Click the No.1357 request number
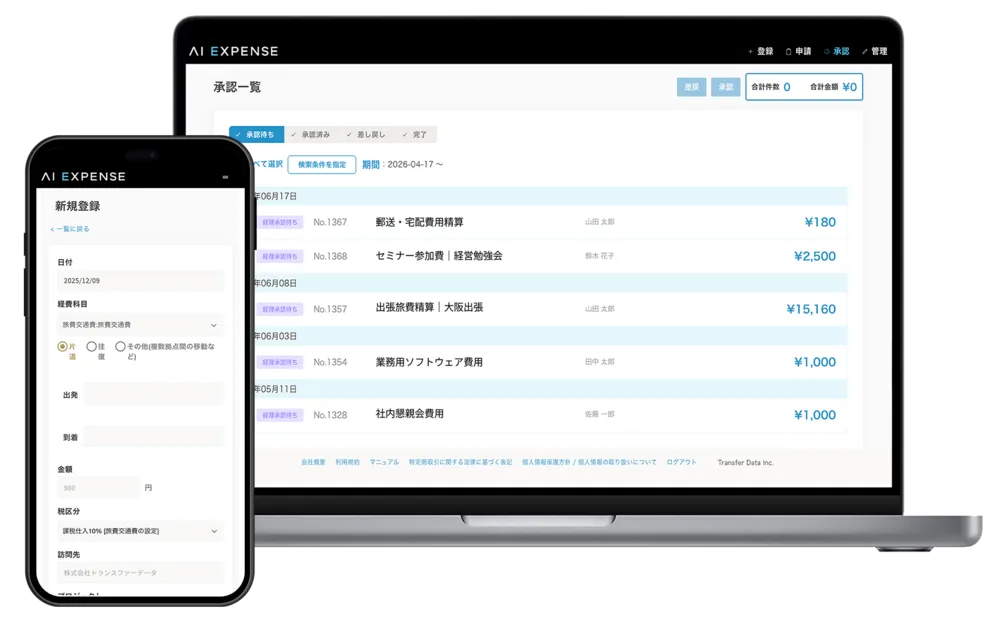1000x621 pixels. 330,309
